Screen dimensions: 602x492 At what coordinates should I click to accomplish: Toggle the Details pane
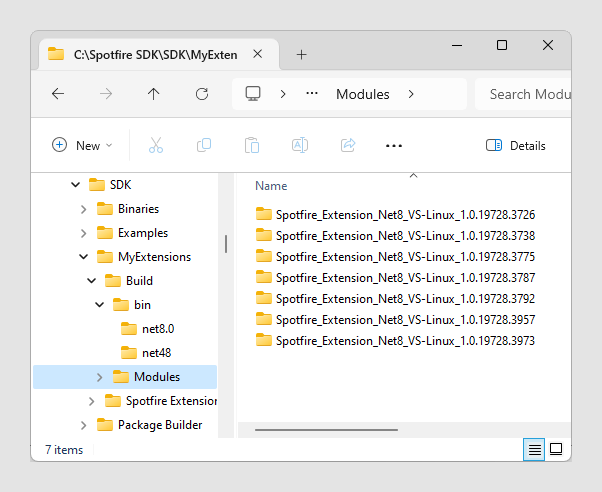(516, 145)
